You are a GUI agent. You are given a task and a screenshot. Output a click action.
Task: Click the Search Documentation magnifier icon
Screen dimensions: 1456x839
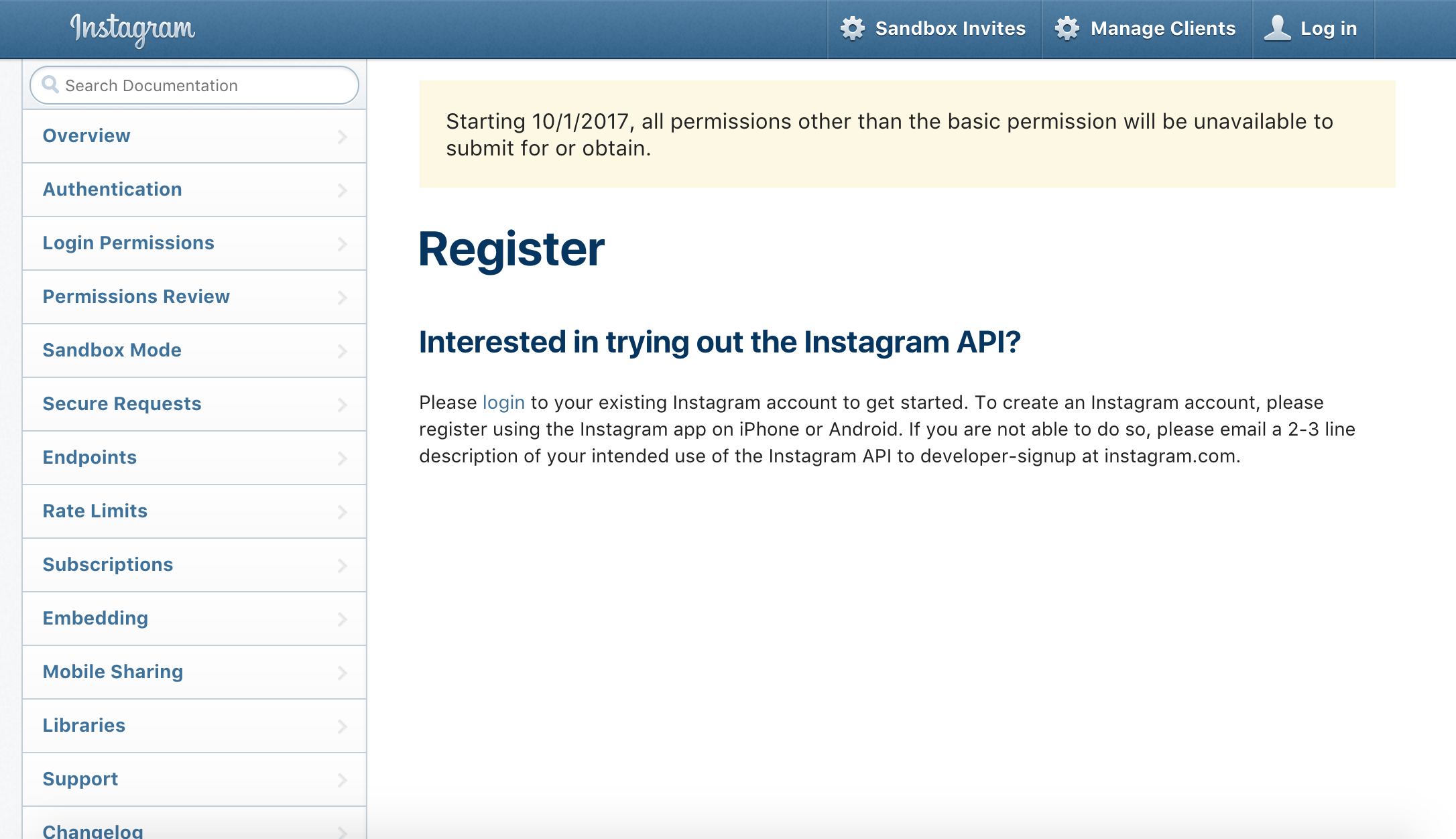click(51, 85)
